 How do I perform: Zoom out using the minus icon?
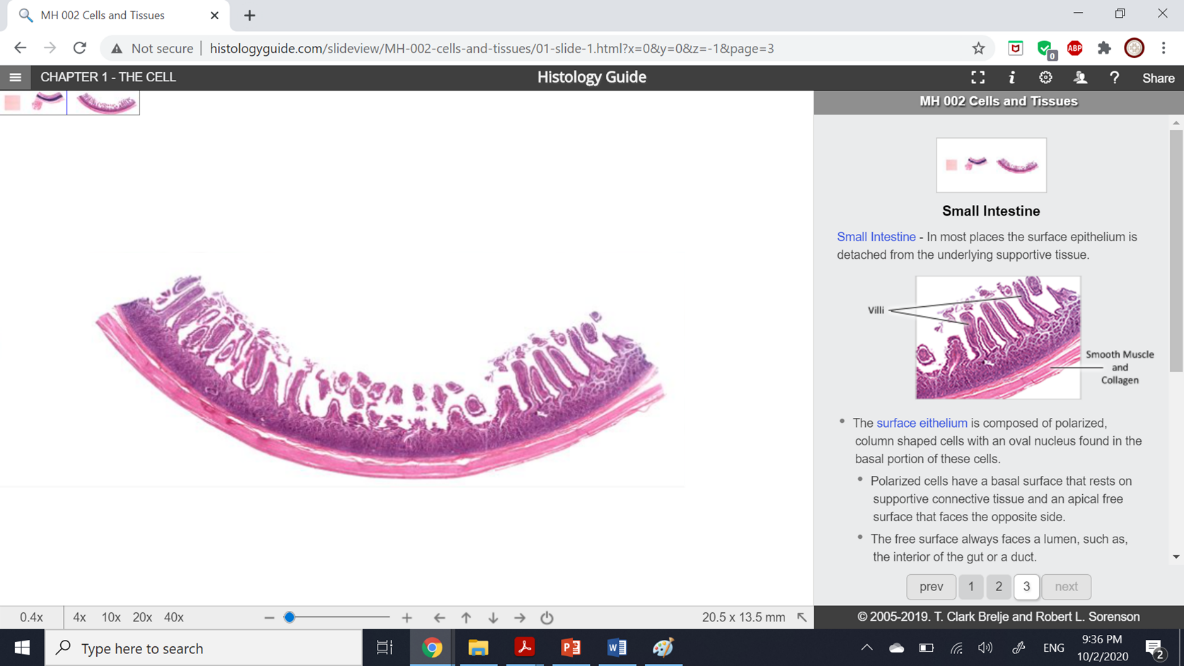pyautogui.click(x=269, y=618)
